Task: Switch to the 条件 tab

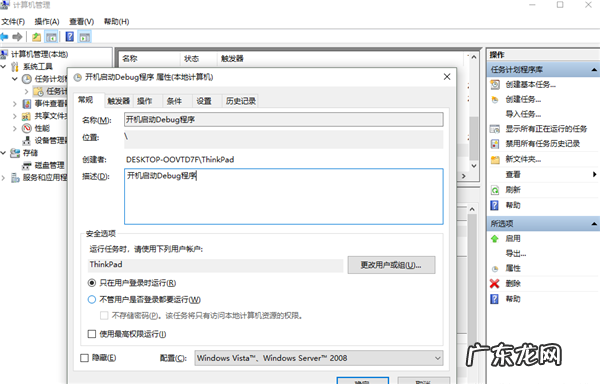Action: pos(174,101)
